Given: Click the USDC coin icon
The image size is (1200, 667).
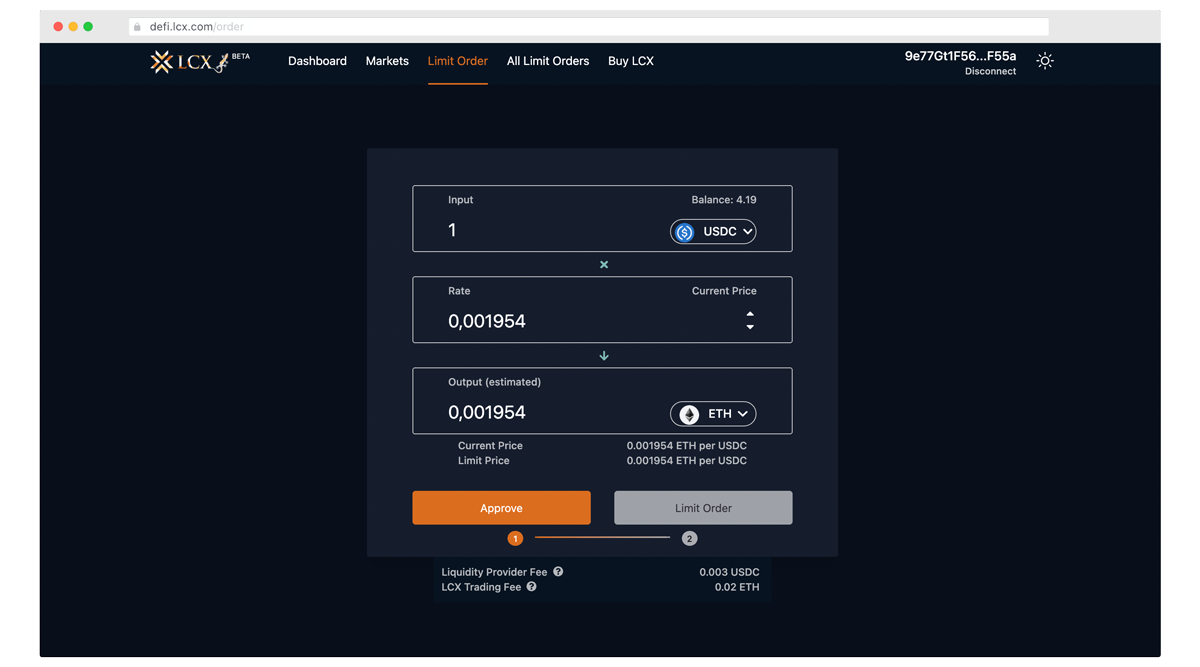Looking at the screenshot, I should pyautogui.click(x=685, y=232).
